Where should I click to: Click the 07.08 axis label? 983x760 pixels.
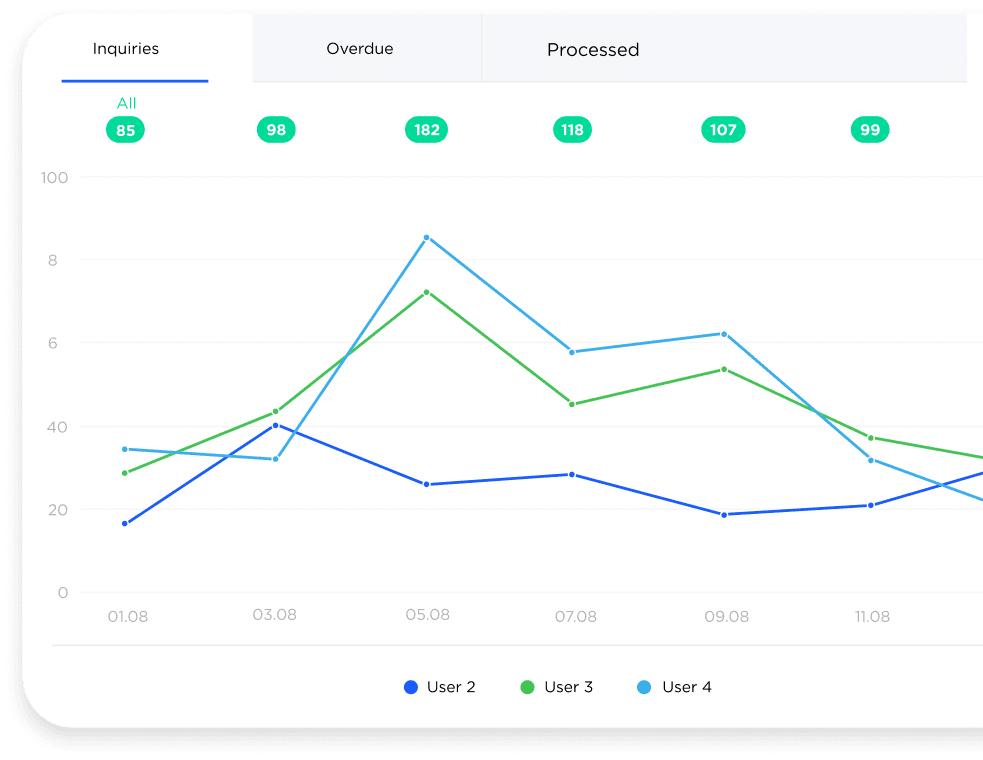point(575,617)
